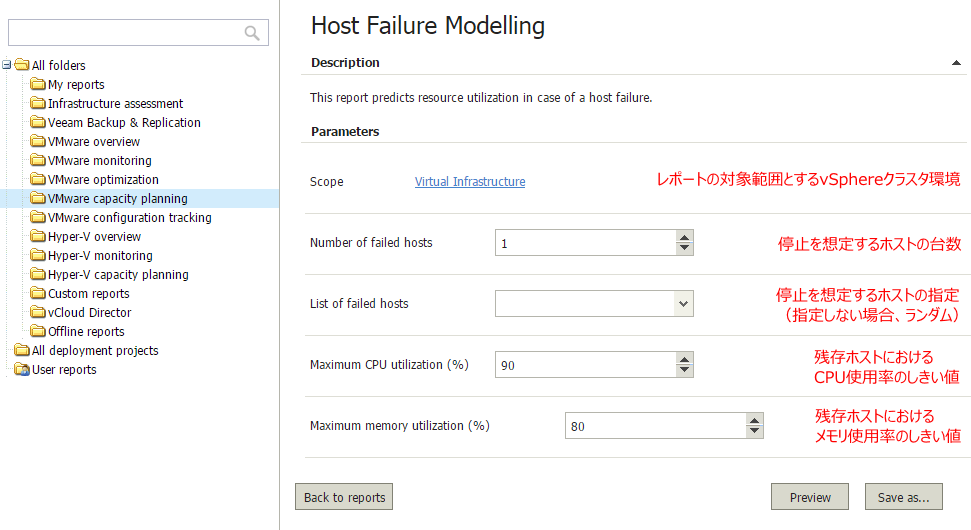Open Offline reports folder
Image resolution: width=971 pixels, height=530 pixels.
tap(86, 331)
